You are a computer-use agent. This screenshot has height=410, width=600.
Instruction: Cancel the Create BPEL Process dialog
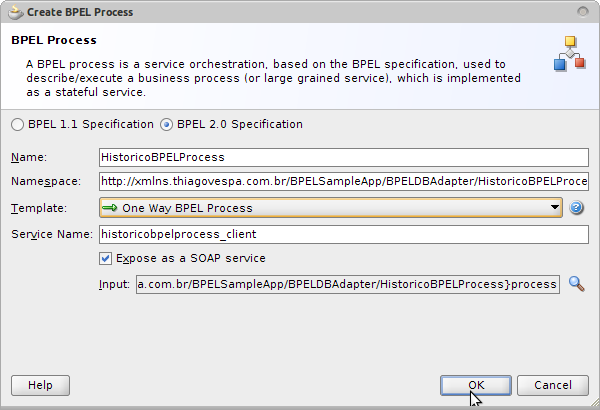pos(553,385)
